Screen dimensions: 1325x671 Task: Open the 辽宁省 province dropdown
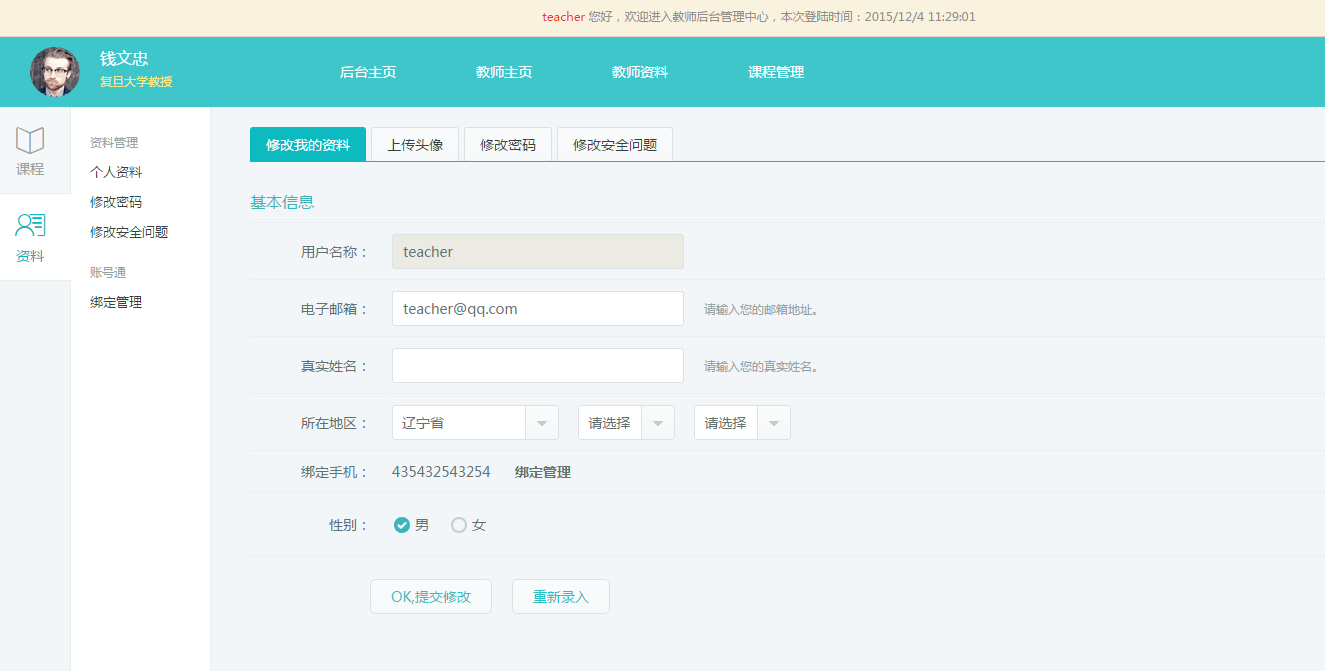pyautogui.click(x=541, y=422)
